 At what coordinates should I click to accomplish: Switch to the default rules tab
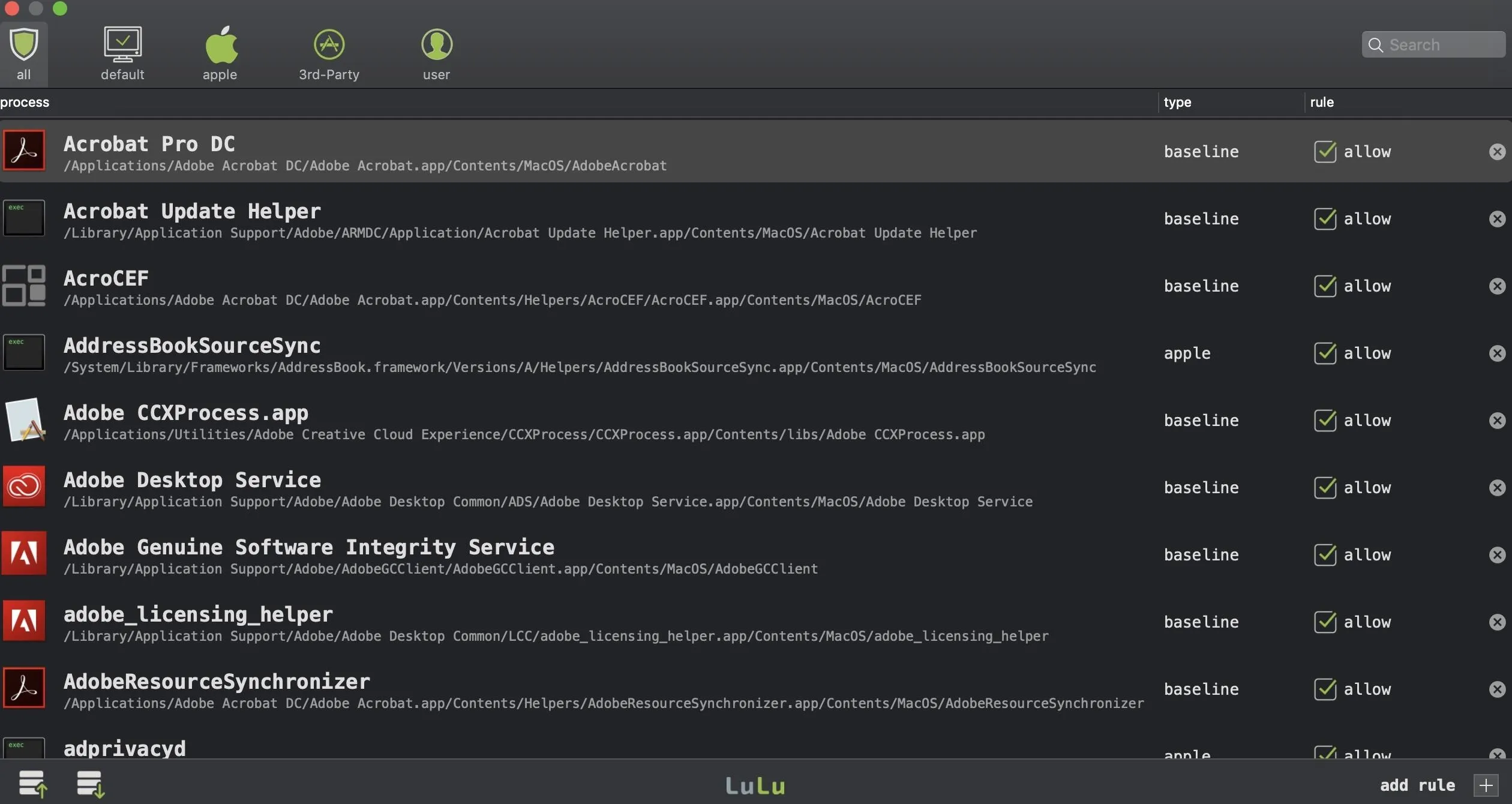click(x=122, y=46)
